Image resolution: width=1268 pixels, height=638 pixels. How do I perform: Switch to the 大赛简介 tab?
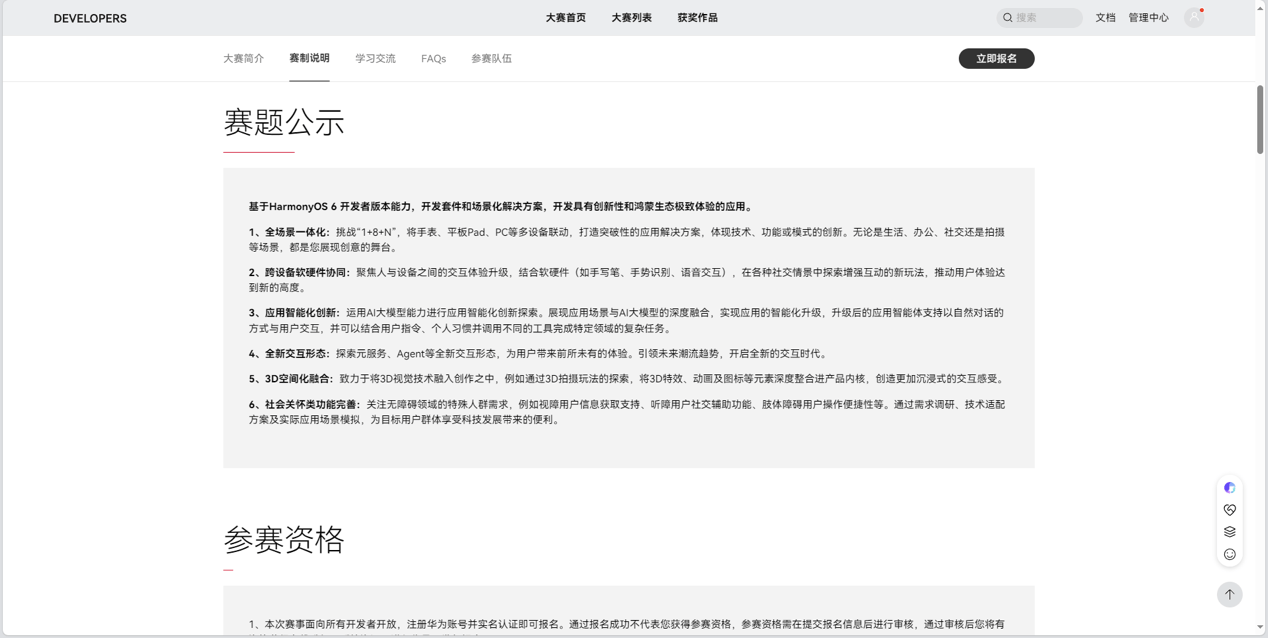[243, 59]
